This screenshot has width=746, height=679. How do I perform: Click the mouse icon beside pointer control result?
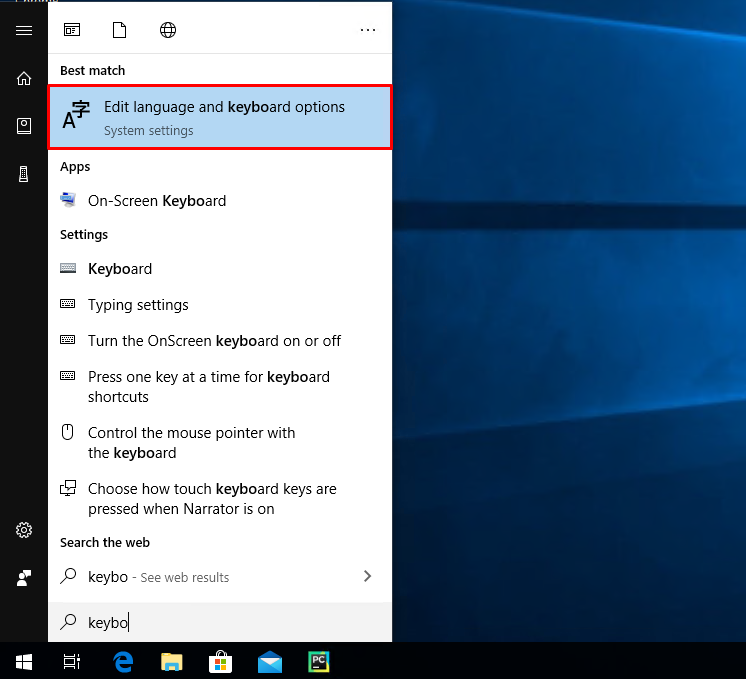pos(68,432)
